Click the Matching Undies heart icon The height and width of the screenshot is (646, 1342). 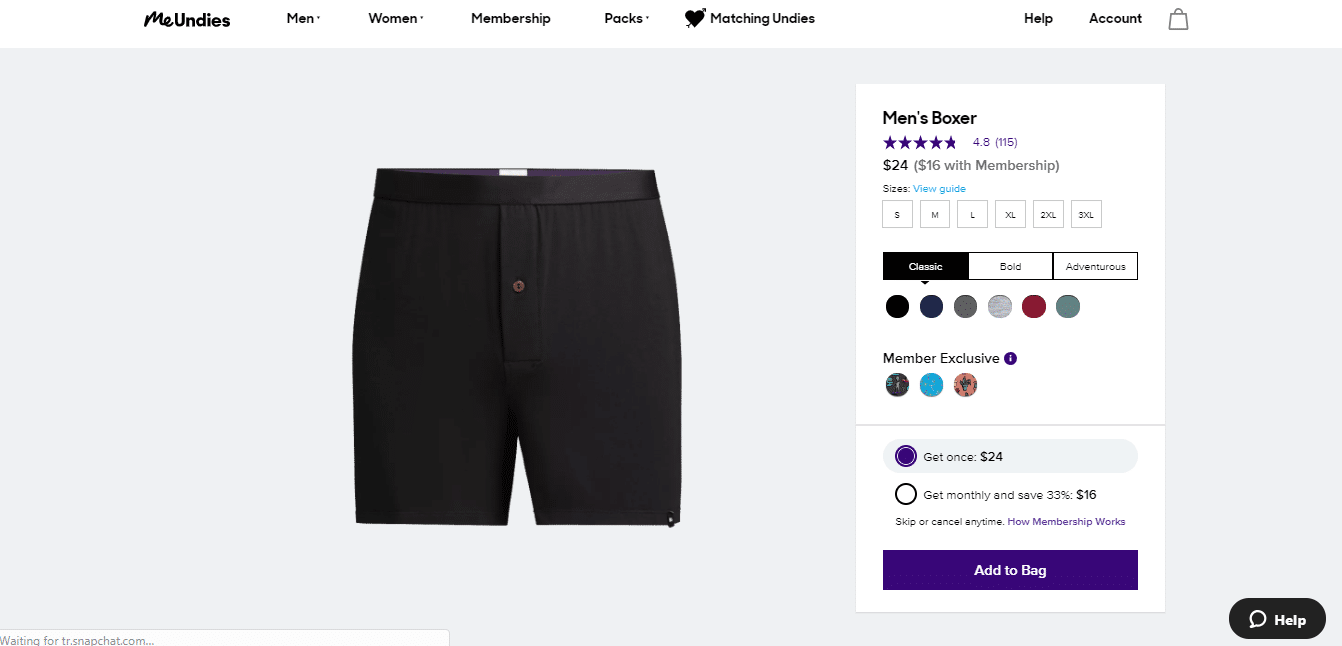(x=694, y=17)
